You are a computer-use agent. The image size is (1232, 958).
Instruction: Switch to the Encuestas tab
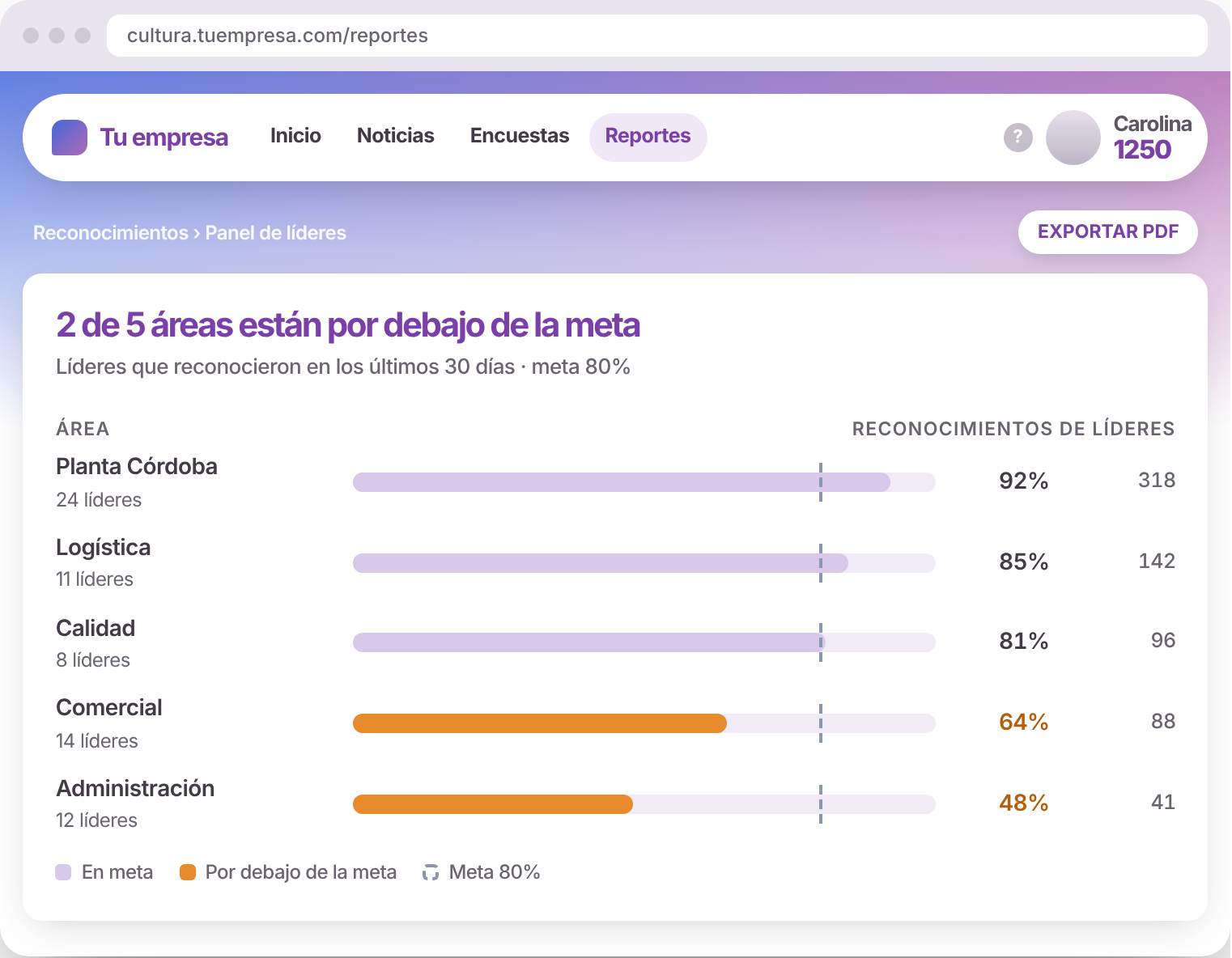click(x=520, y=136)
